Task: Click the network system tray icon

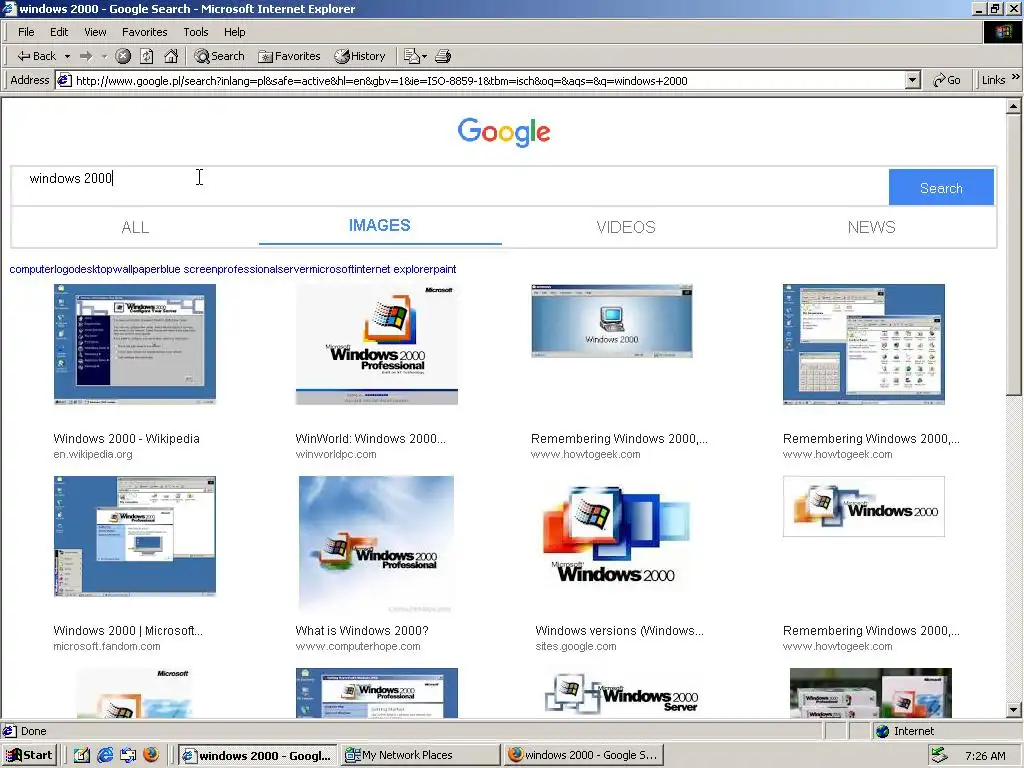Action: coord(939,755)
